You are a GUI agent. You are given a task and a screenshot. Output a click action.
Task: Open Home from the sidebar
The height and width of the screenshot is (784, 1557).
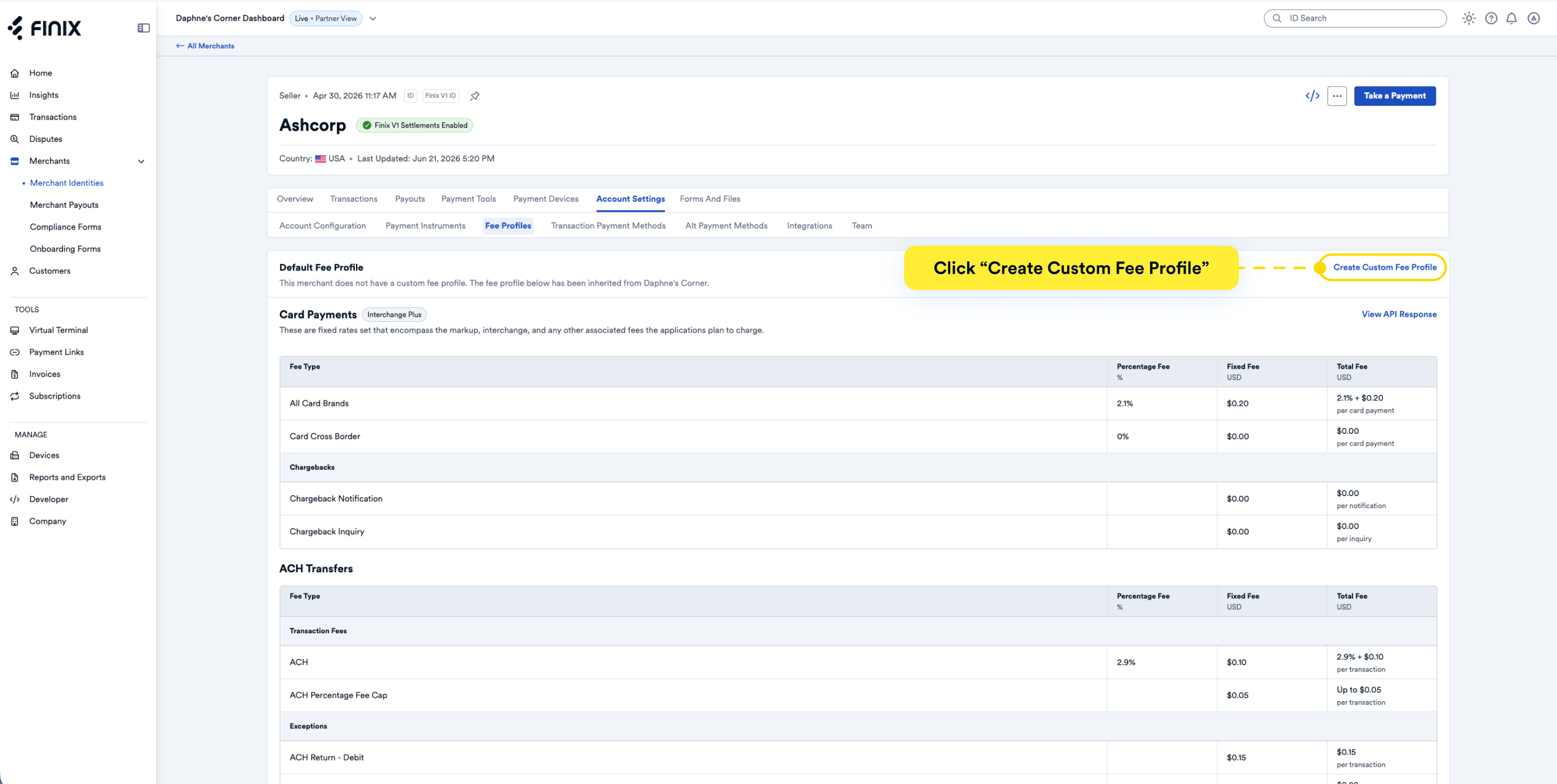pyautogui.click(x=41, y=73)
